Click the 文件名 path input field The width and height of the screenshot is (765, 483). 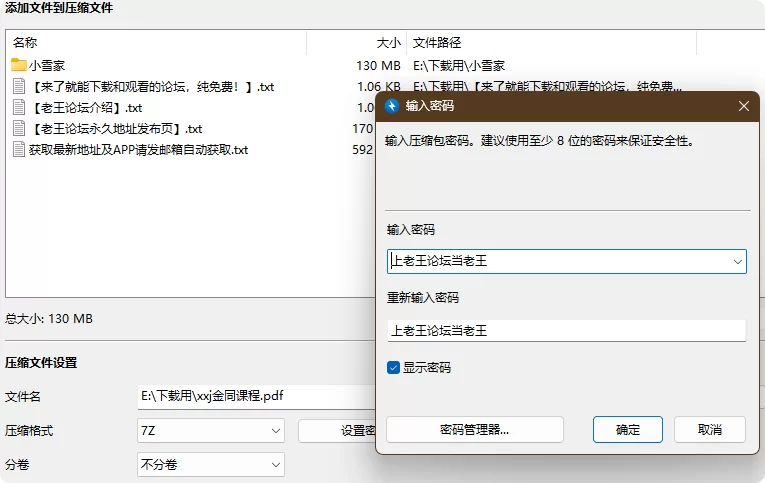coord(257,396)
